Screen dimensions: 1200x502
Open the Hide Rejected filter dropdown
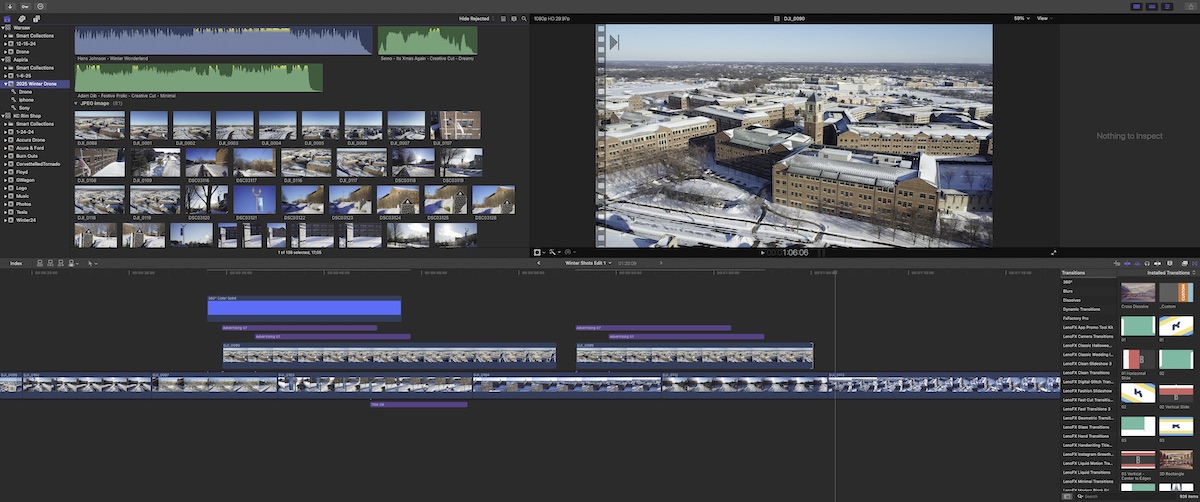(475, 18)
